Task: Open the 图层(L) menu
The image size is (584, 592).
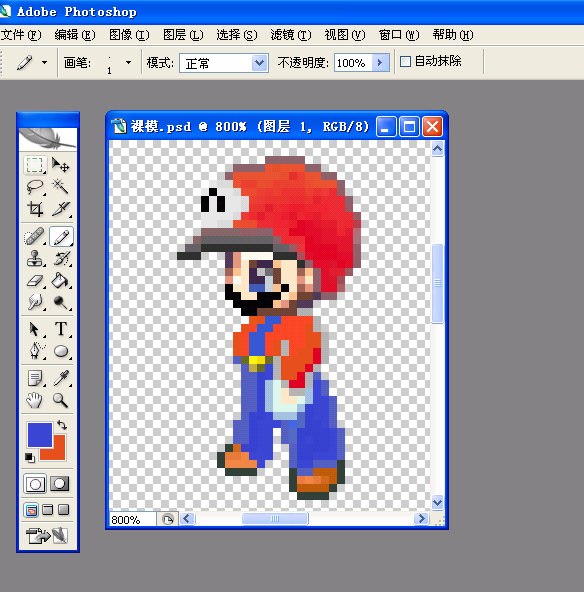Action: click(x=183, y=35)
